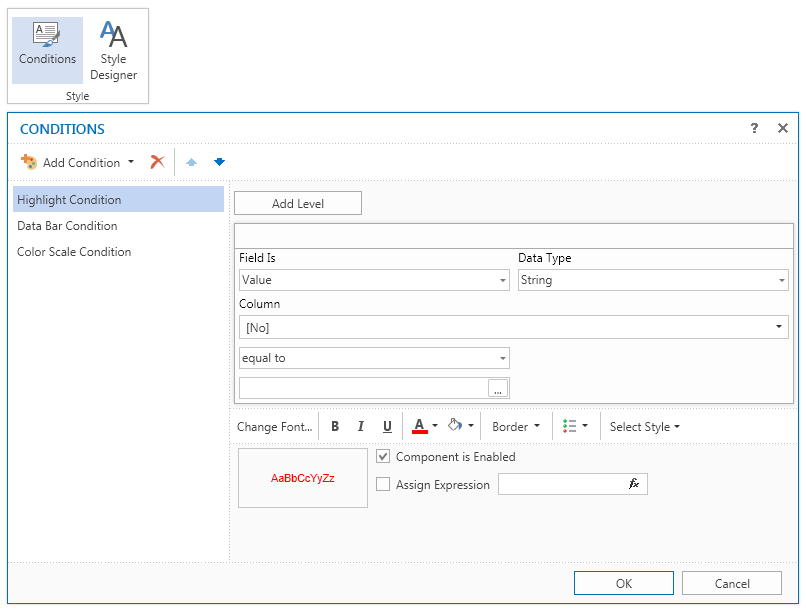Apply the fill bucket background color
Screen dimensions: 806x613
[454, 425]
